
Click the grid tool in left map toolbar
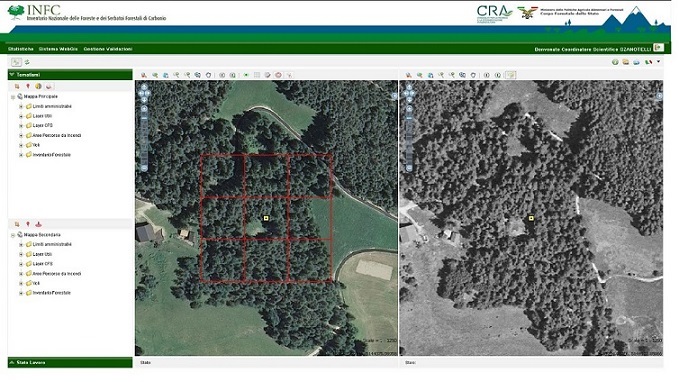click(x=257, y=75)
